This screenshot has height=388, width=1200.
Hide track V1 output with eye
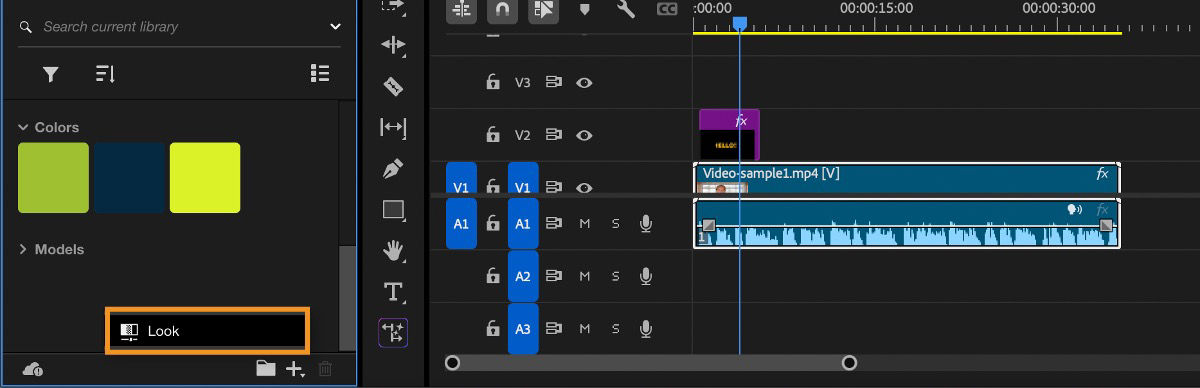coord(585,187)
